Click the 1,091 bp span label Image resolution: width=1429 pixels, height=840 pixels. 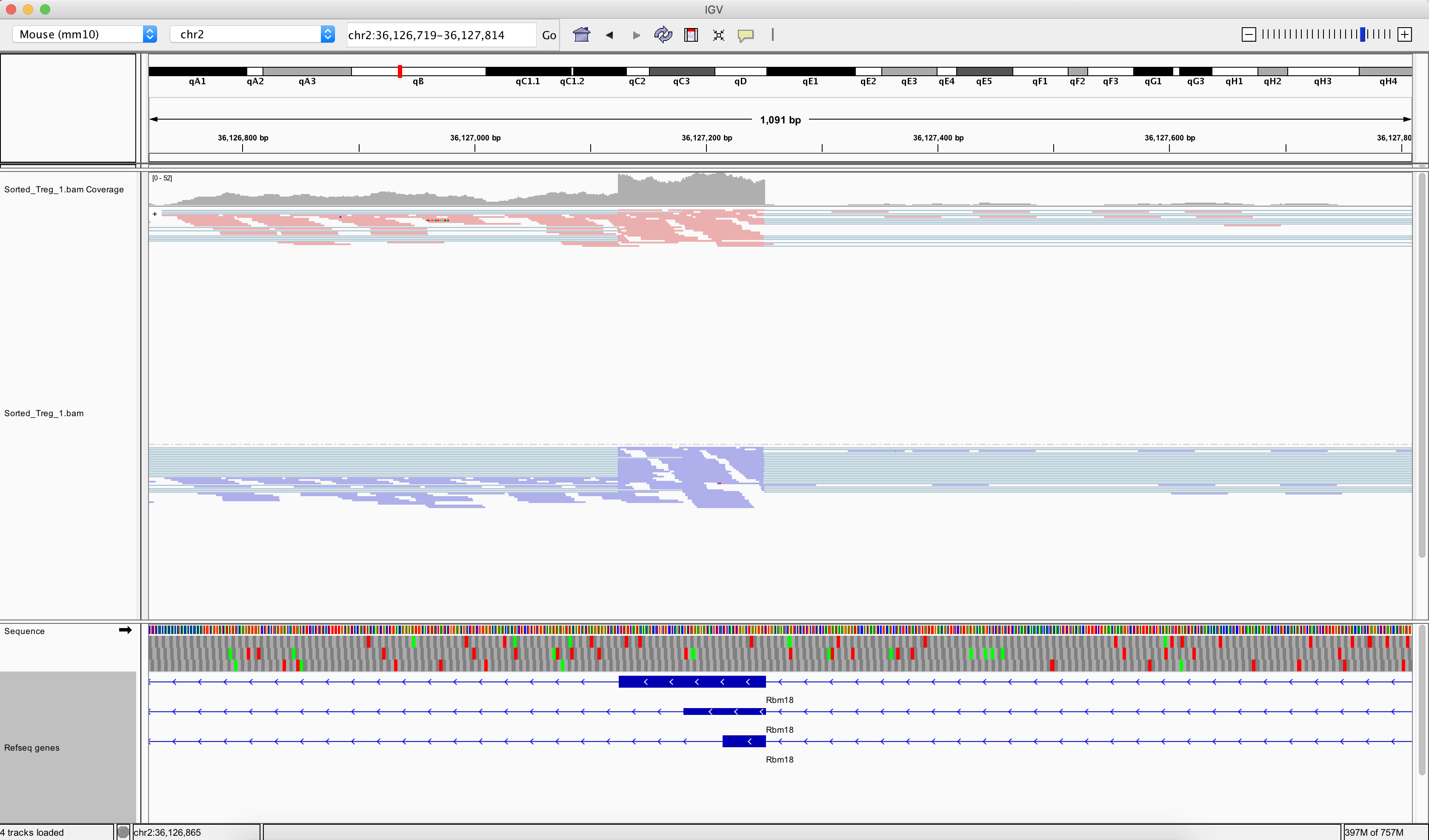pos(780,120)
